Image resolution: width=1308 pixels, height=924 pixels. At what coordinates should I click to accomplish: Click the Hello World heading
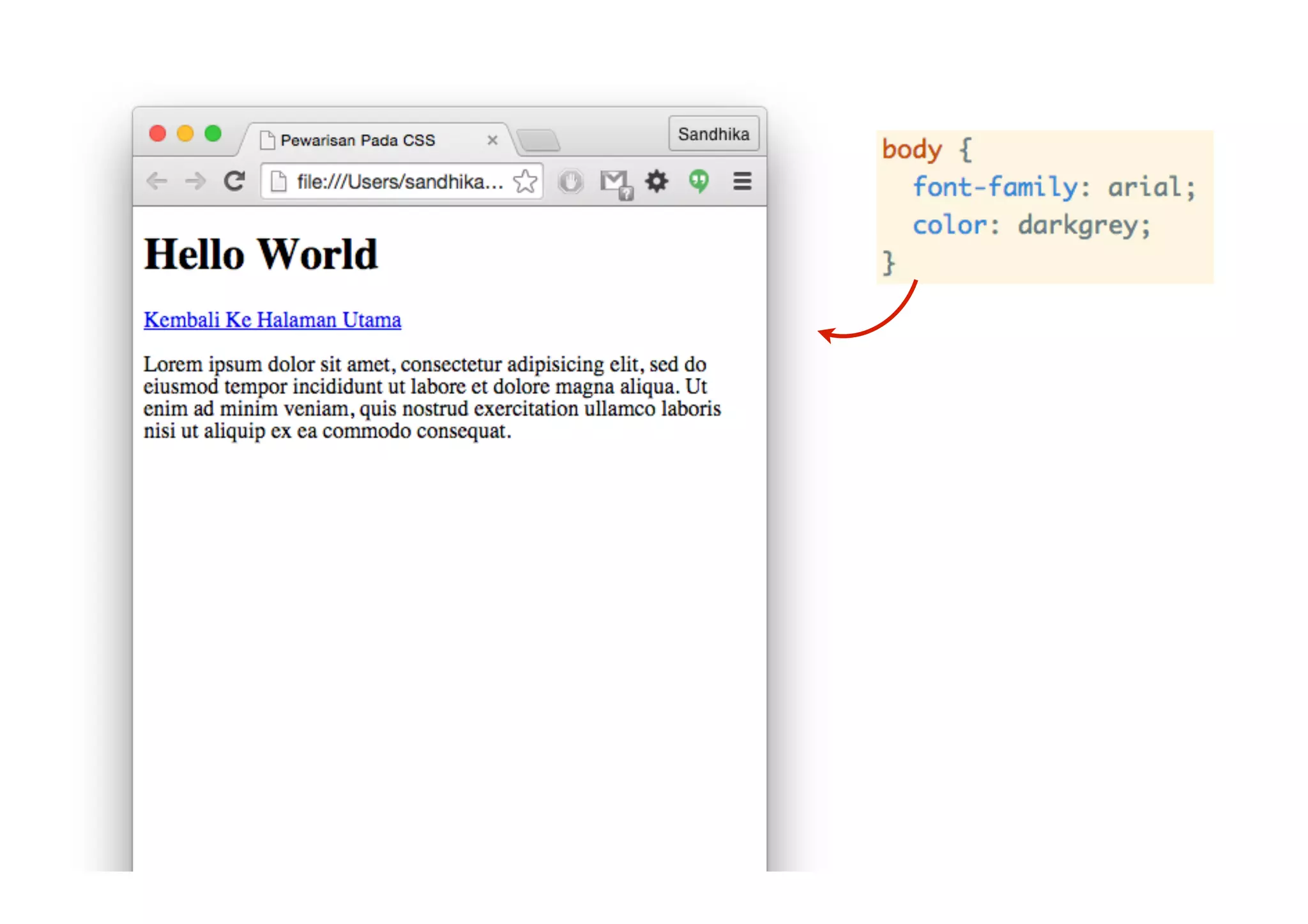pyautogui.click(x=261, y=254)
